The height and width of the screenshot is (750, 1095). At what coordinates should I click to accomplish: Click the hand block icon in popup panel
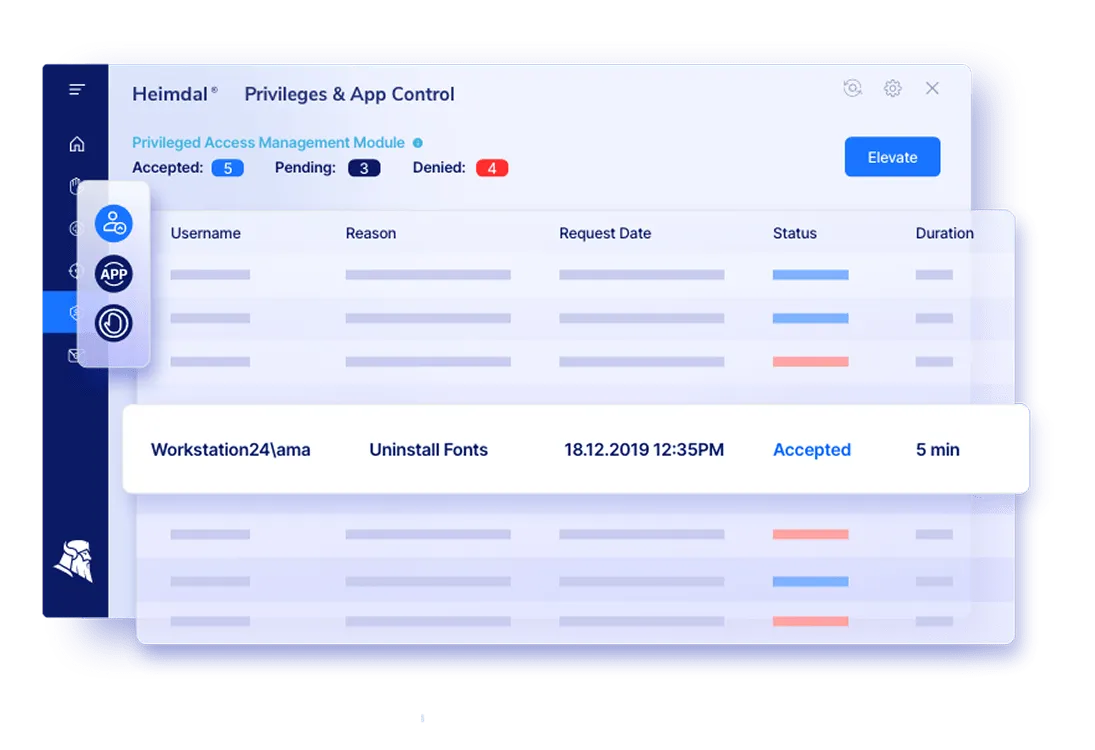click(x=114, y=323)
